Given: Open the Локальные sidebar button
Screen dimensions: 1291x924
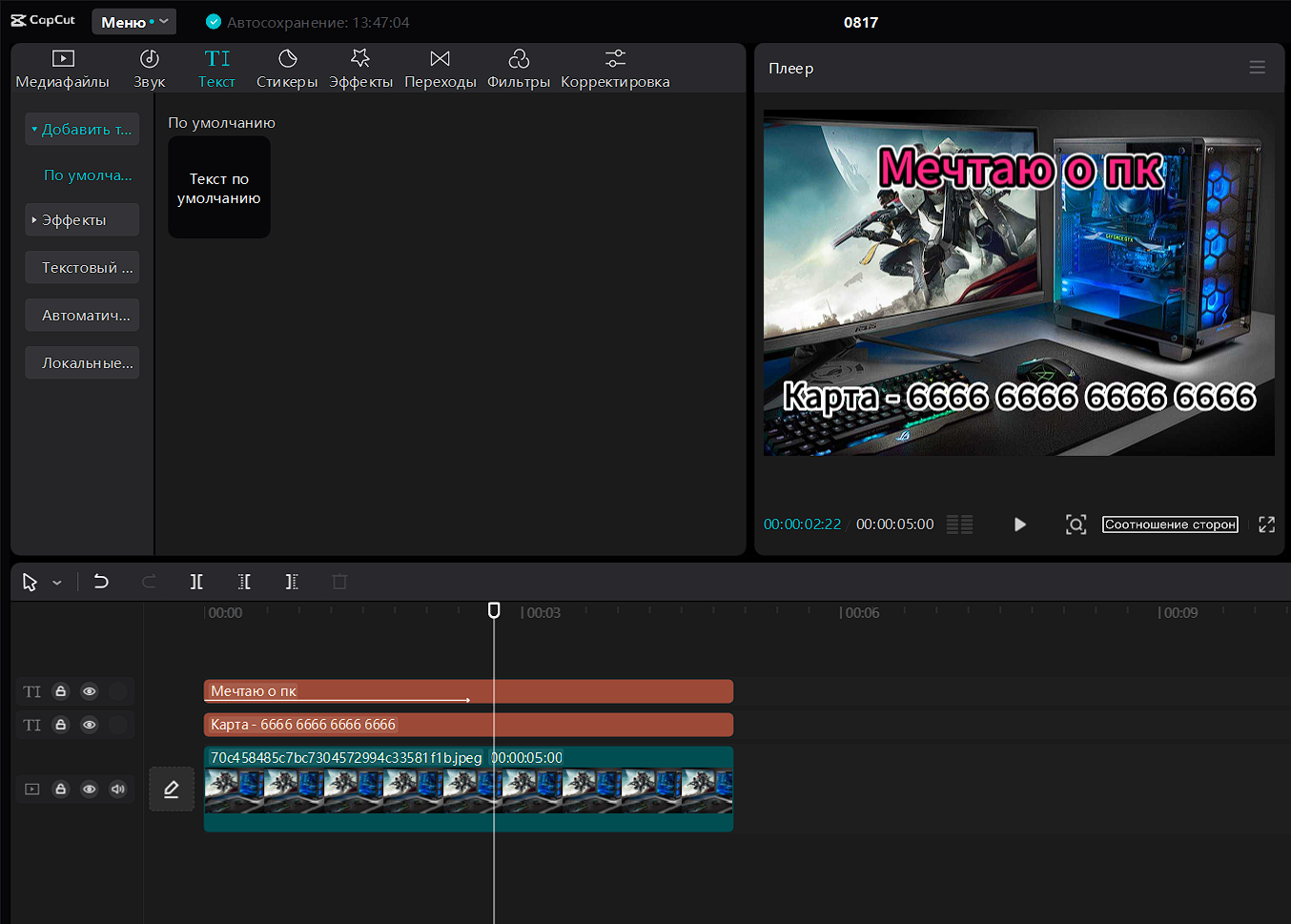Looking at the screenshot, I should pos(82,363).
